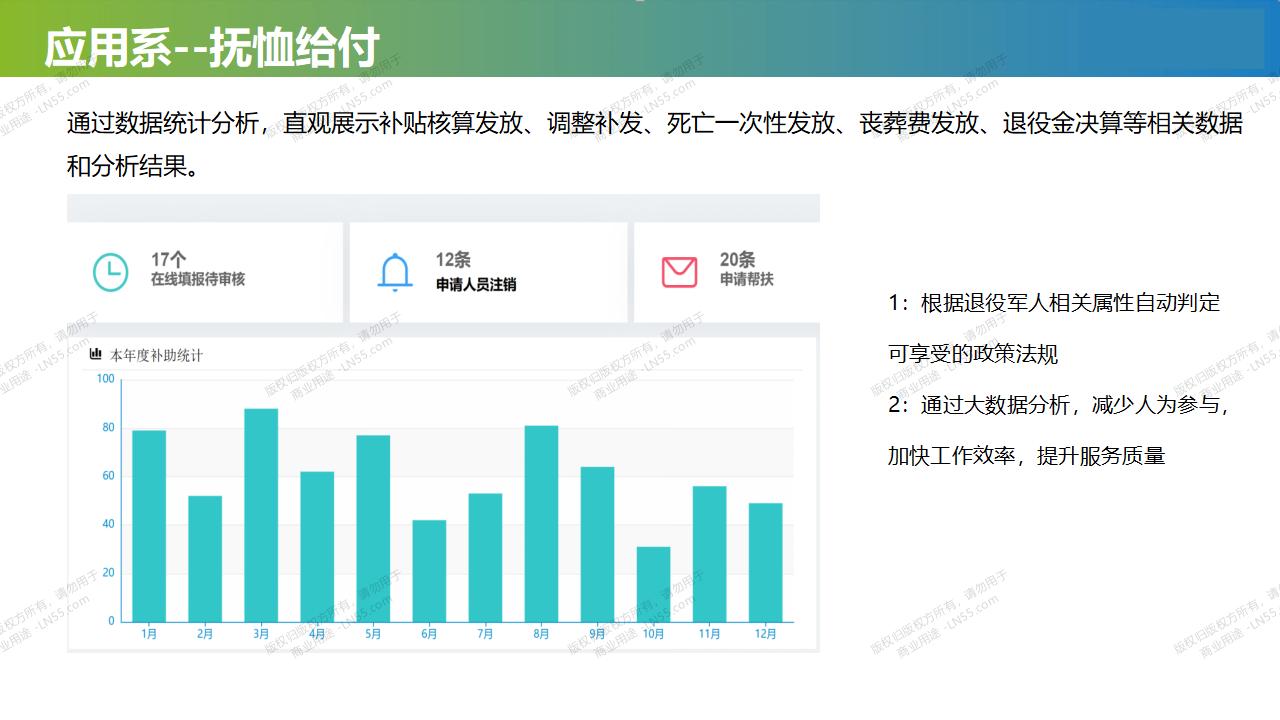
Task: Open the 申请帮扶 label
Action: click(x=746, y=280)
